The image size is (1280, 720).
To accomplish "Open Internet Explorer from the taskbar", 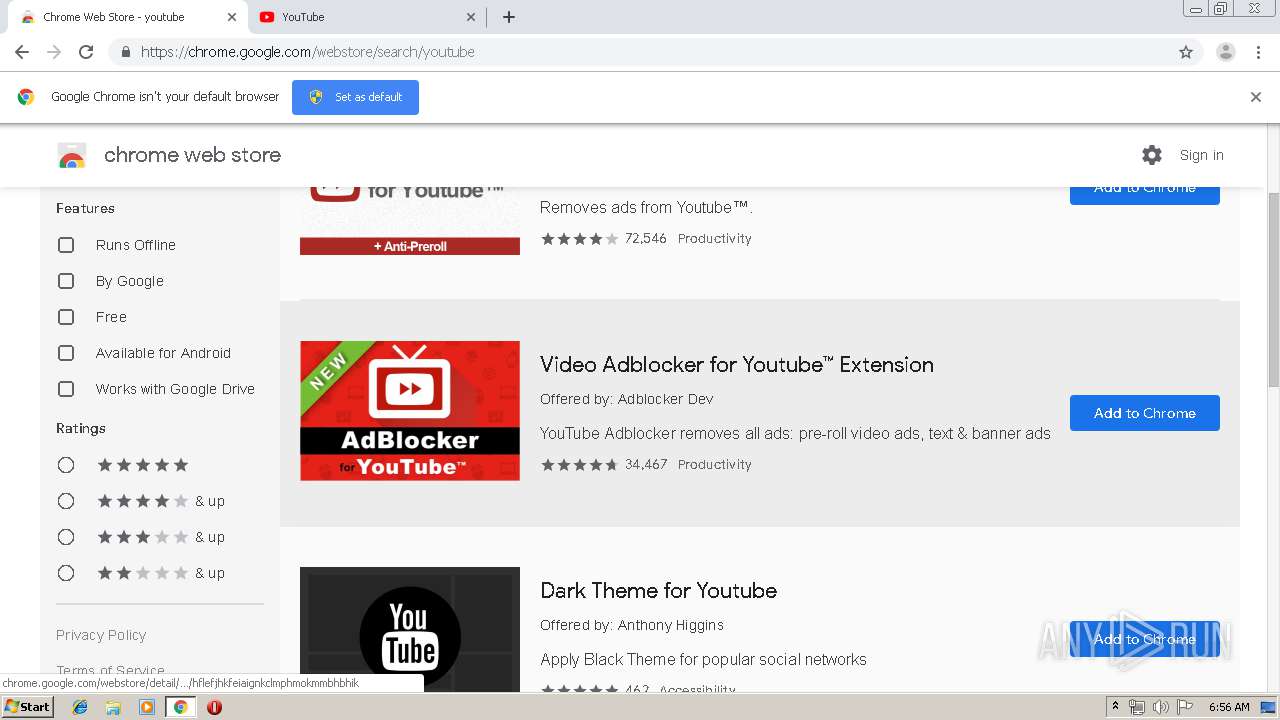I will click(x=80, y=707).
